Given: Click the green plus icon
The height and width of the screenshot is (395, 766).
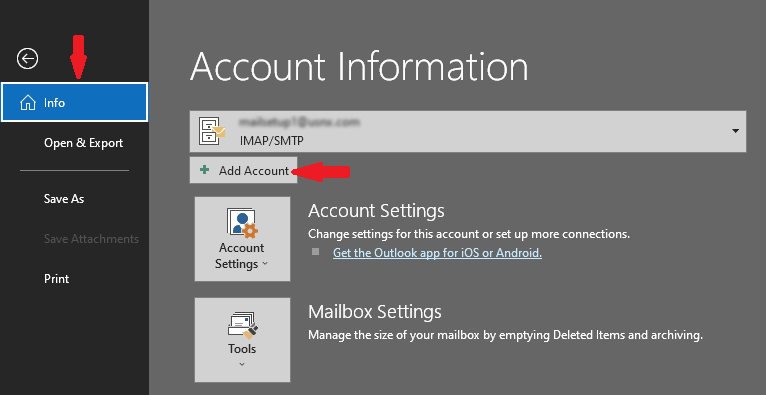Looking at the screenshot, I should click(x=205, y=170).
